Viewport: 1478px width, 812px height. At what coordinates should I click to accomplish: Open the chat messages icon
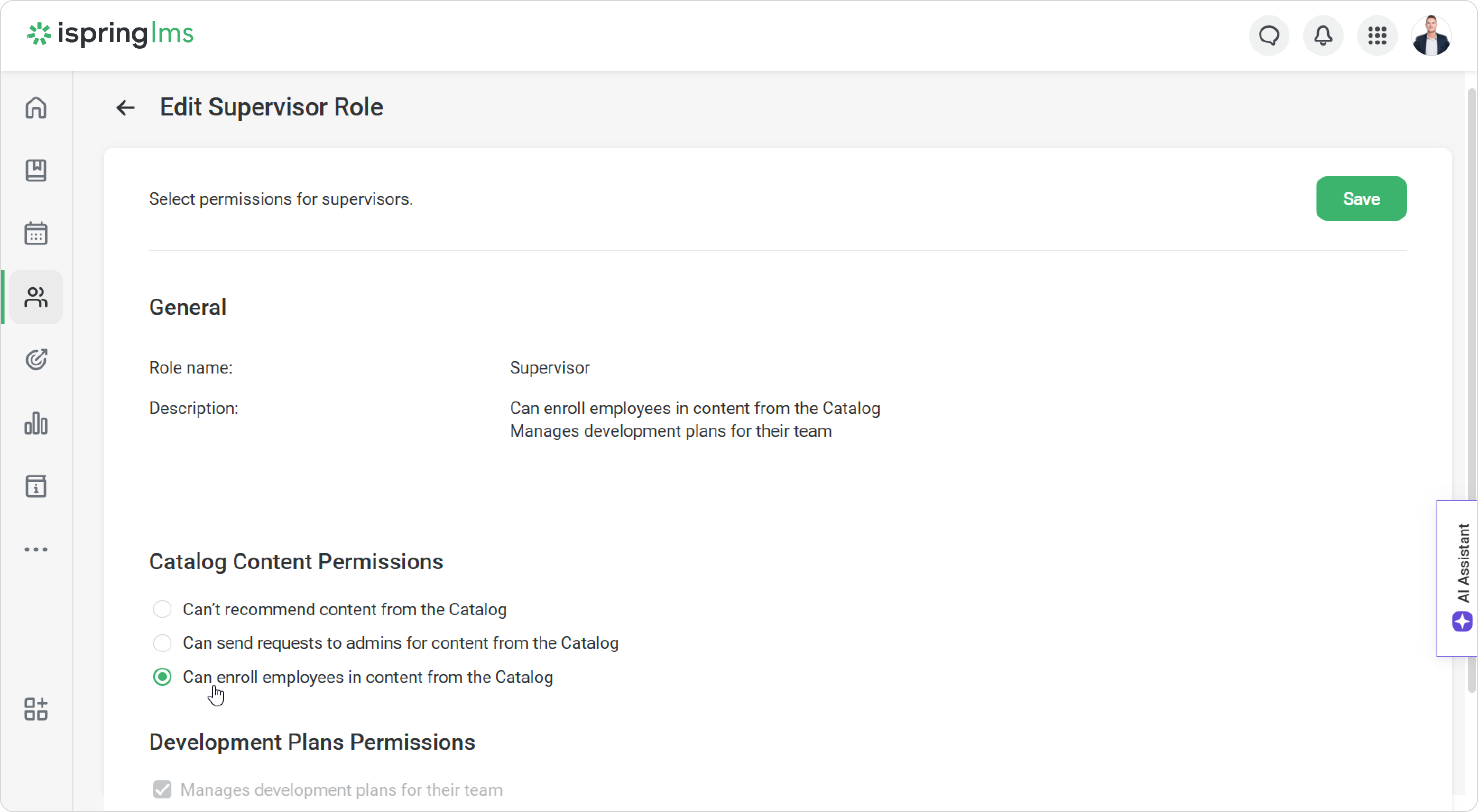(x=1269, y=36)
